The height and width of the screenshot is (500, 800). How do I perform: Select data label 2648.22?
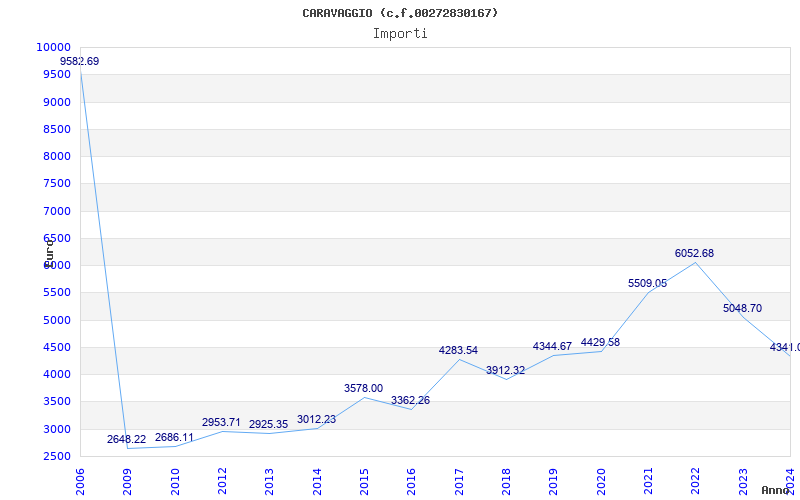[127, 439]
